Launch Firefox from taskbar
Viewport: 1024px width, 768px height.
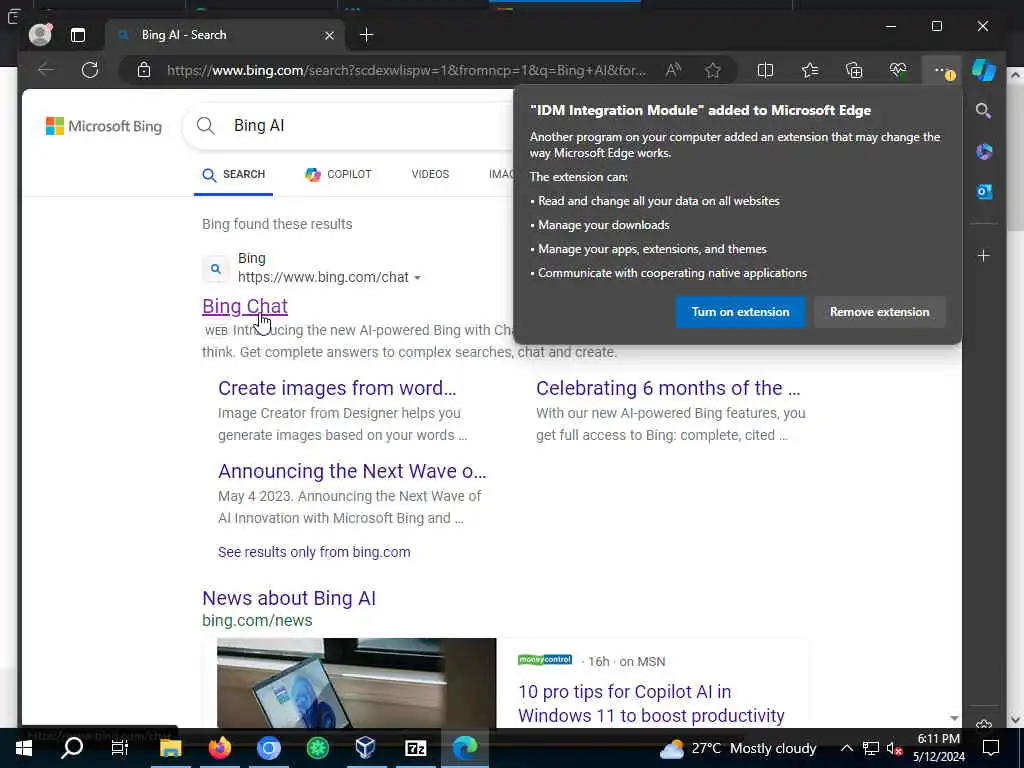pyautogui.click(x=219, y=748)
